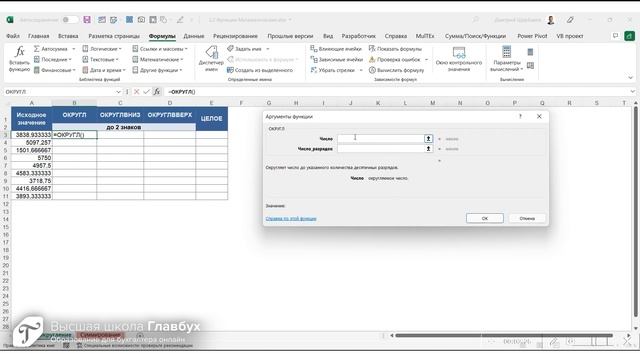Click the Число input field

(381, 139)
